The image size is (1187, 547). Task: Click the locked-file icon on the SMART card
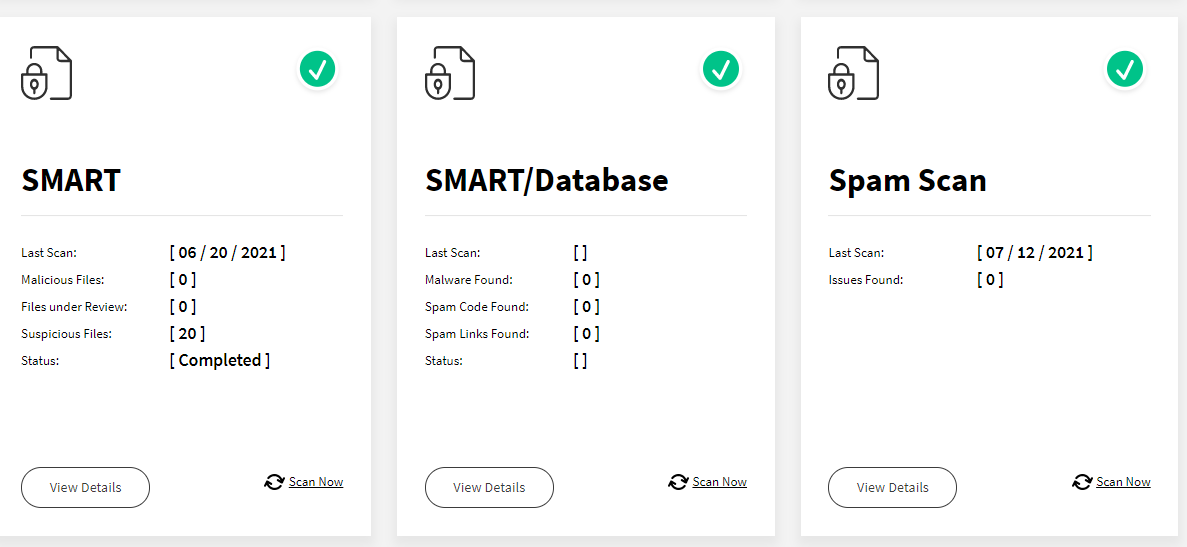coord(46,73)
